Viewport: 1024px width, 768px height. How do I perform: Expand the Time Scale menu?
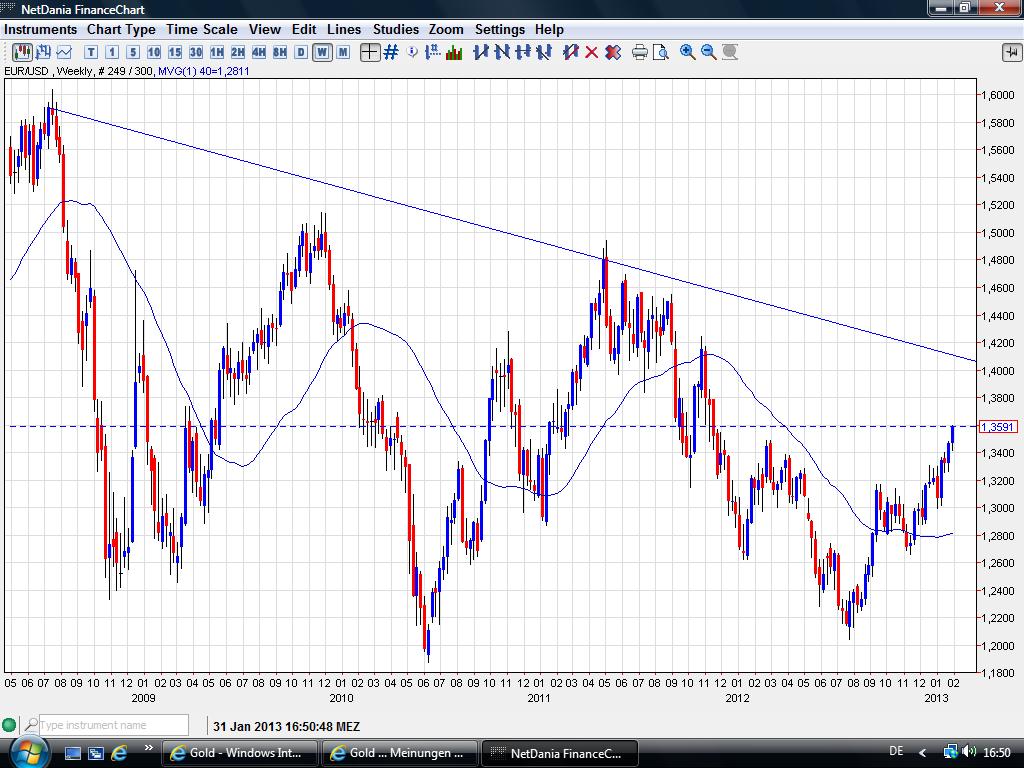[x=202, y=29]
